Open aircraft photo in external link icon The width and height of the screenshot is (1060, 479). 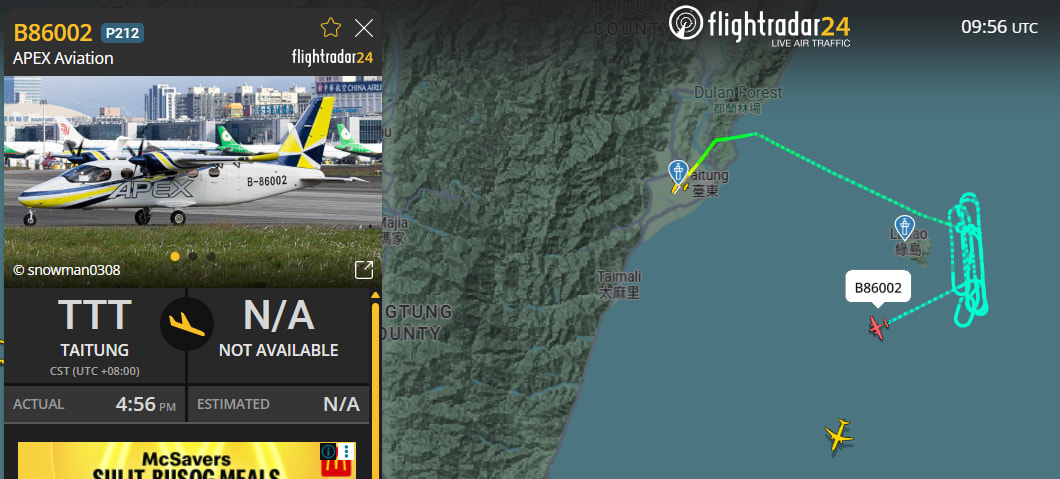(364, 270)
